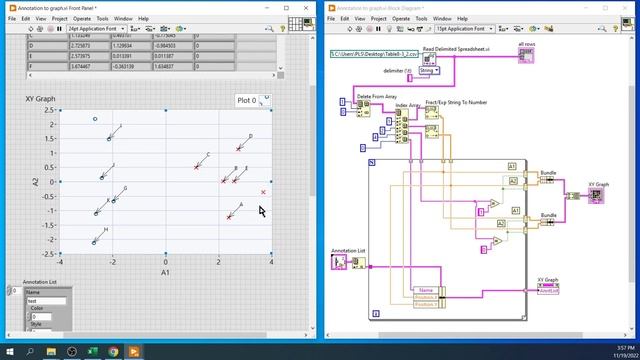Viewport: 640px width, 360px height.
Task: Open Resize Objects dropdown in Front Panel
Action: point(165,29)
